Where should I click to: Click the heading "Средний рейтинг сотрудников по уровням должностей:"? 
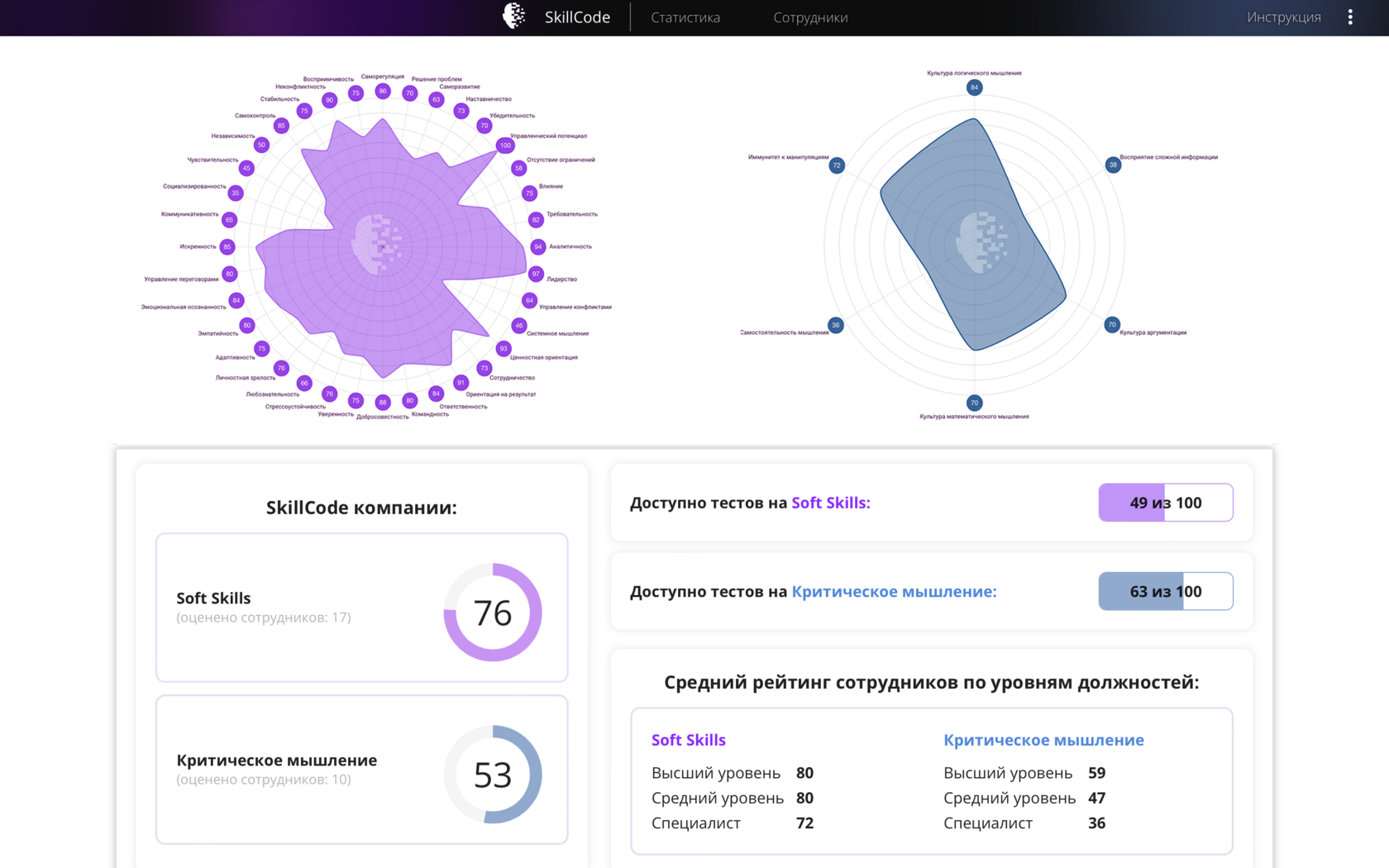click(x=932, y=682)
